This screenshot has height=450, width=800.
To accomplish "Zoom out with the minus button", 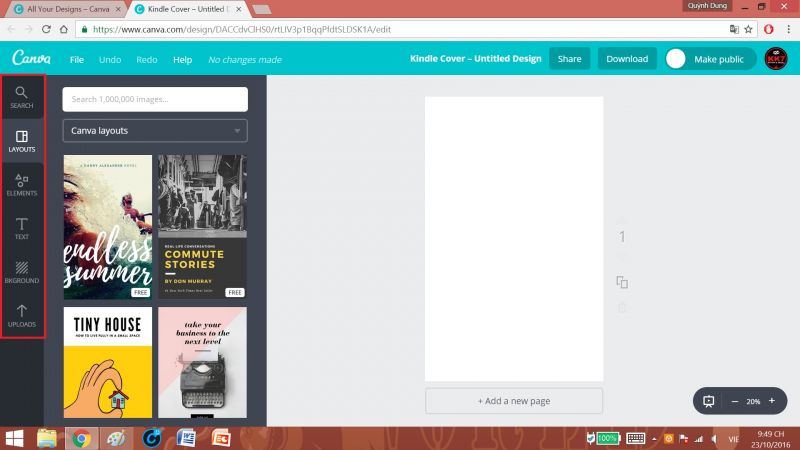I will tap(735, 401).
